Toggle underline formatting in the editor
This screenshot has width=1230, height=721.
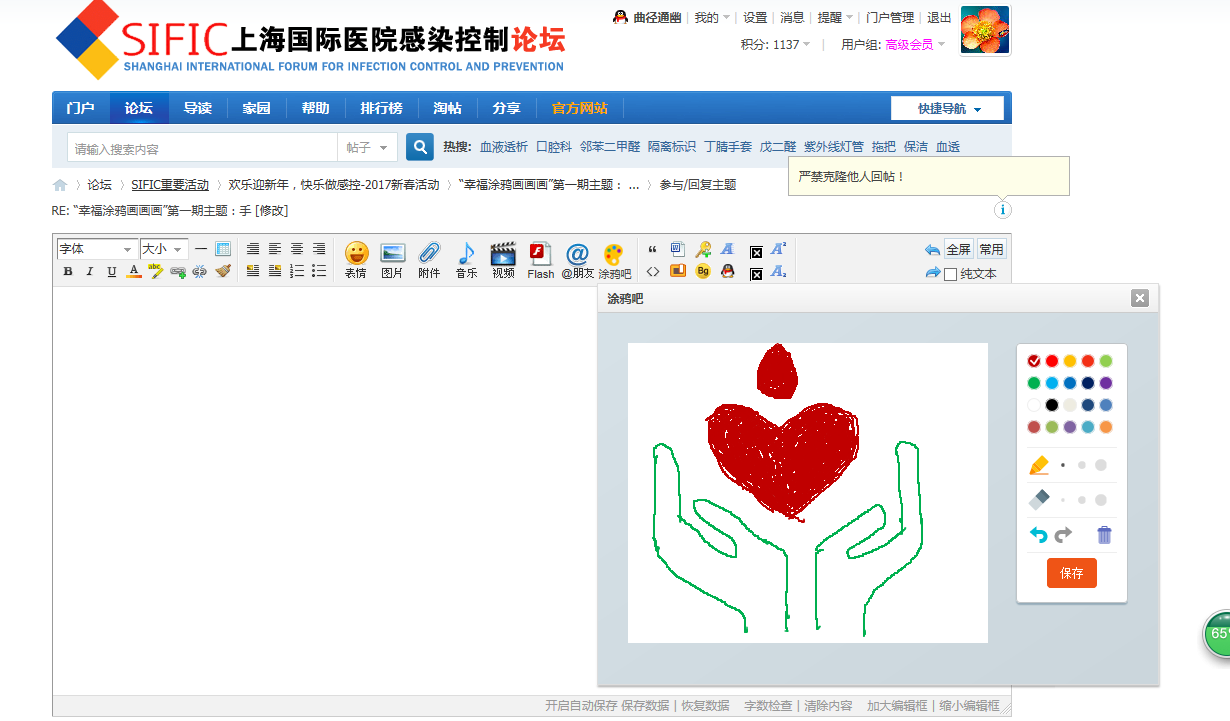point(111,272)
